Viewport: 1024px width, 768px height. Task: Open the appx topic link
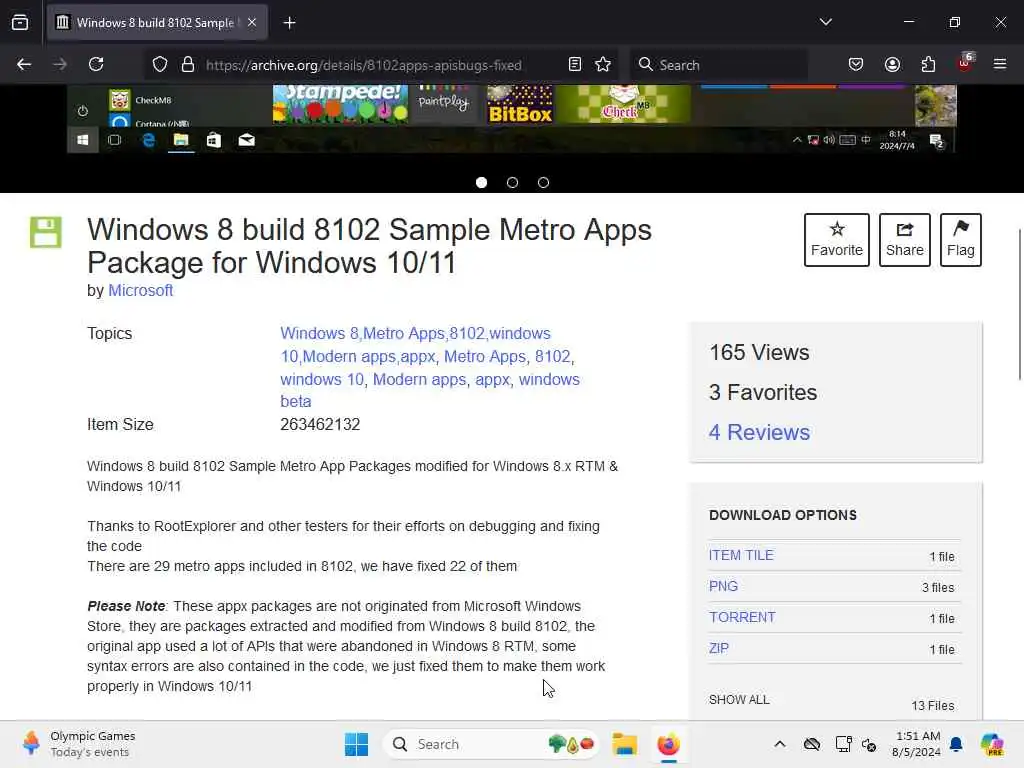(x=492, y=379)
